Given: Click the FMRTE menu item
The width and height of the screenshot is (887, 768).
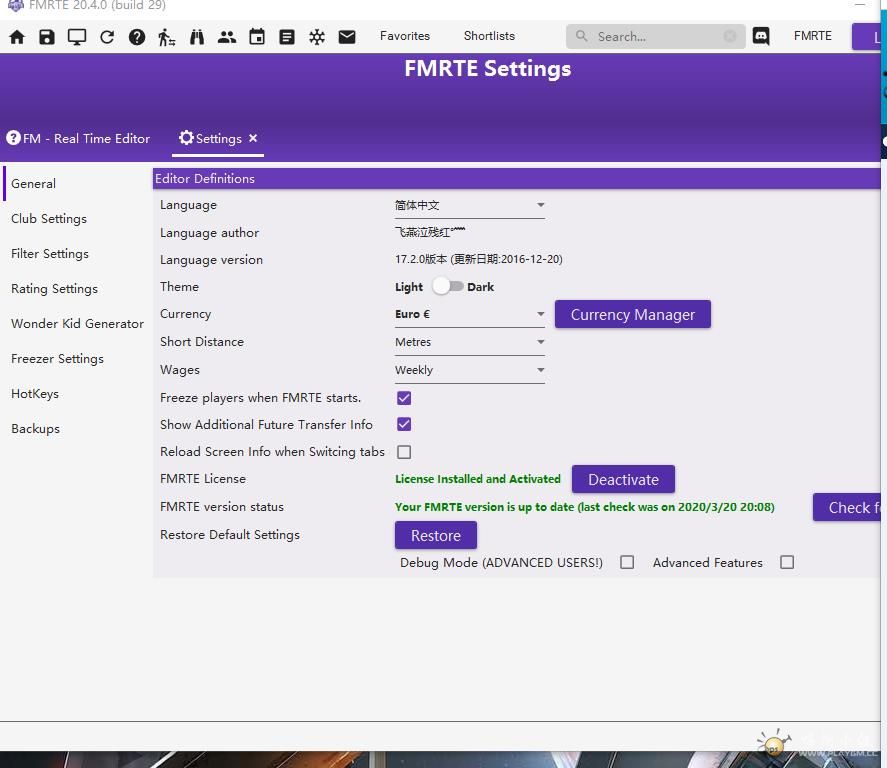Looking at the screenshot, I should click(x=812, y=36).
